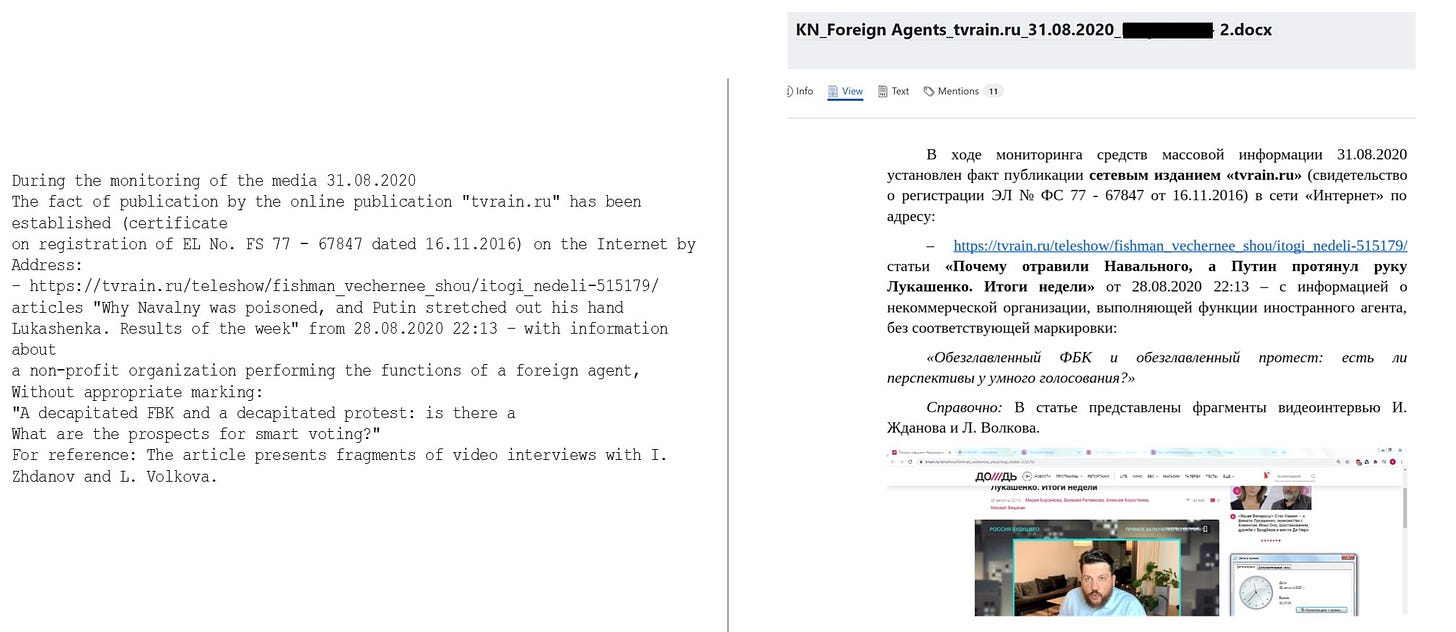Open the blue tvrain.ru itogi_nedeli hyperlink
Image resolution: width=1456 pixels, height=632 pixels.
[1180, 245]
